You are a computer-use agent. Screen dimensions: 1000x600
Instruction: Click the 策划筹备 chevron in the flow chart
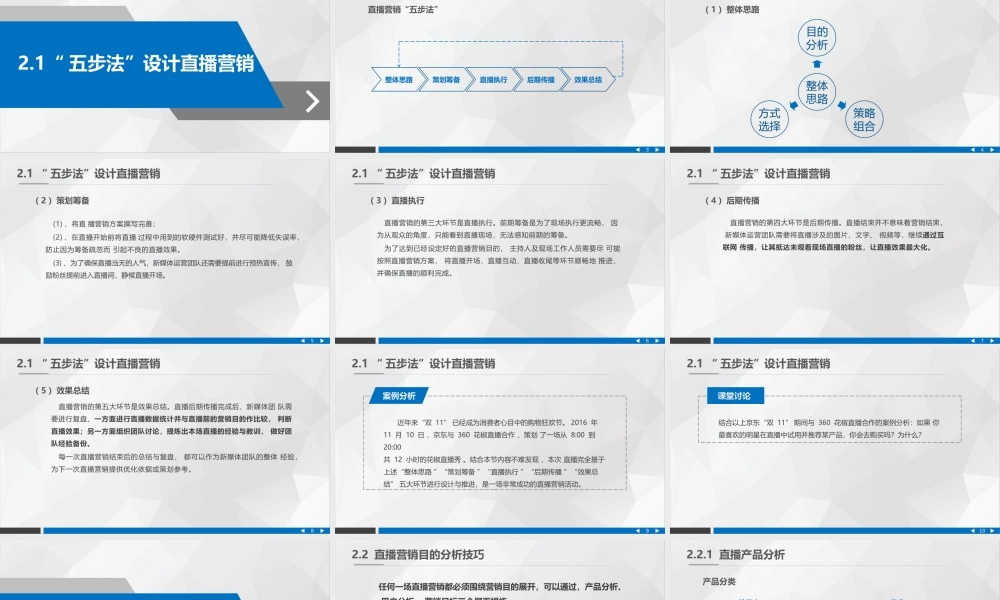447,79
